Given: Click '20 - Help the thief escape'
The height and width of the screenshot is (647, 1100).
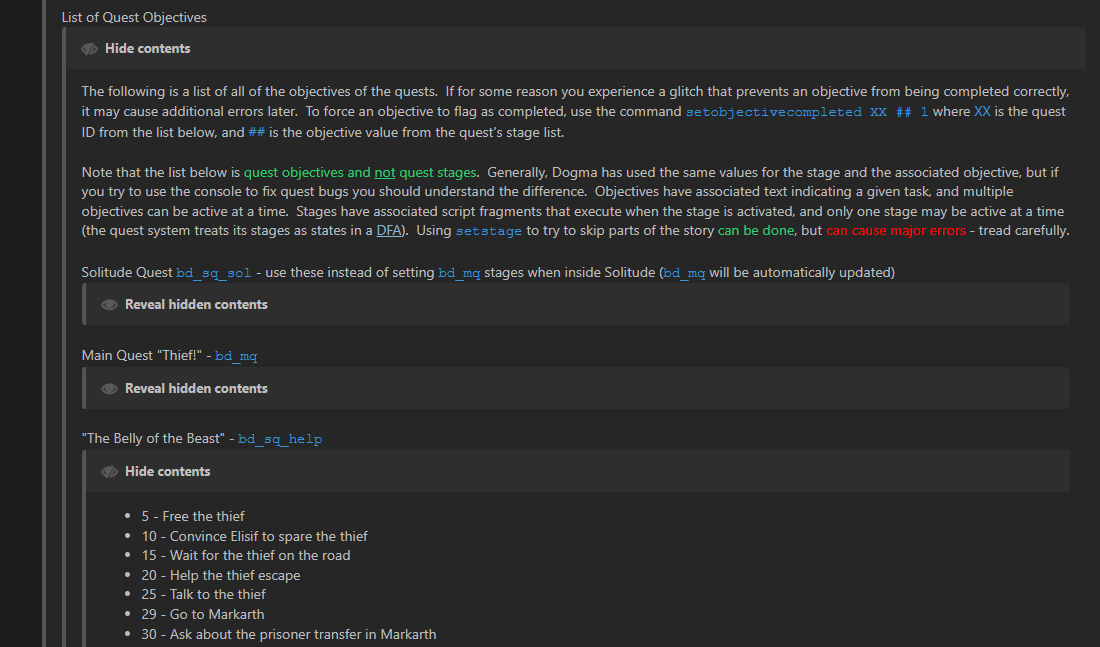Looking at the screenshot, I should click(x=221, y=575).
